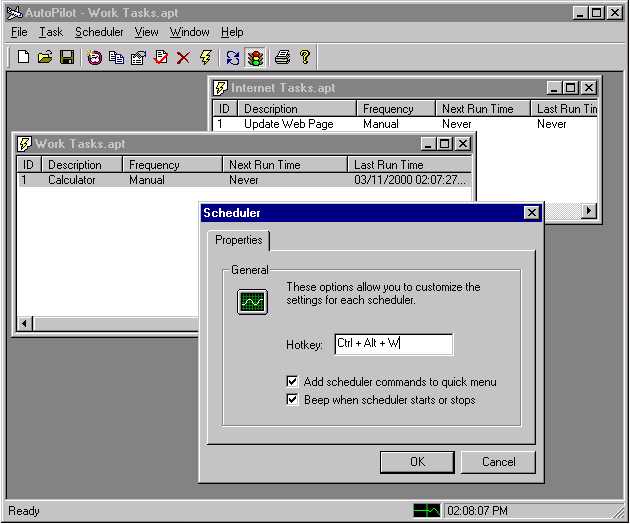Viewport: 630px width, 524px height.
Task: Open the Task menu
Action: [x=51, y=32]
